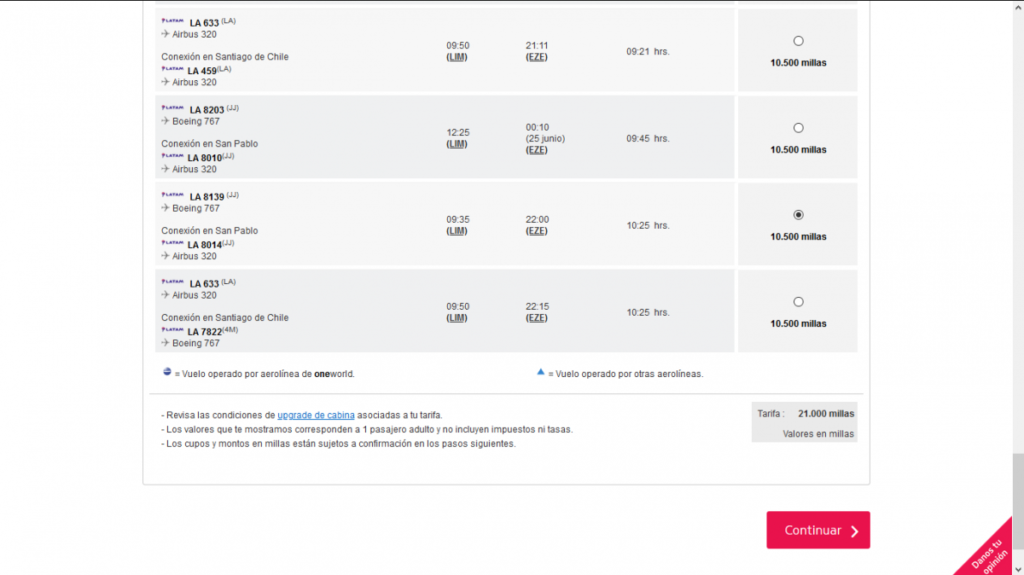The image size is (1024, 575).
Task: Click LATAM logo next to LA 8139
Action: (x=172, y=195)
